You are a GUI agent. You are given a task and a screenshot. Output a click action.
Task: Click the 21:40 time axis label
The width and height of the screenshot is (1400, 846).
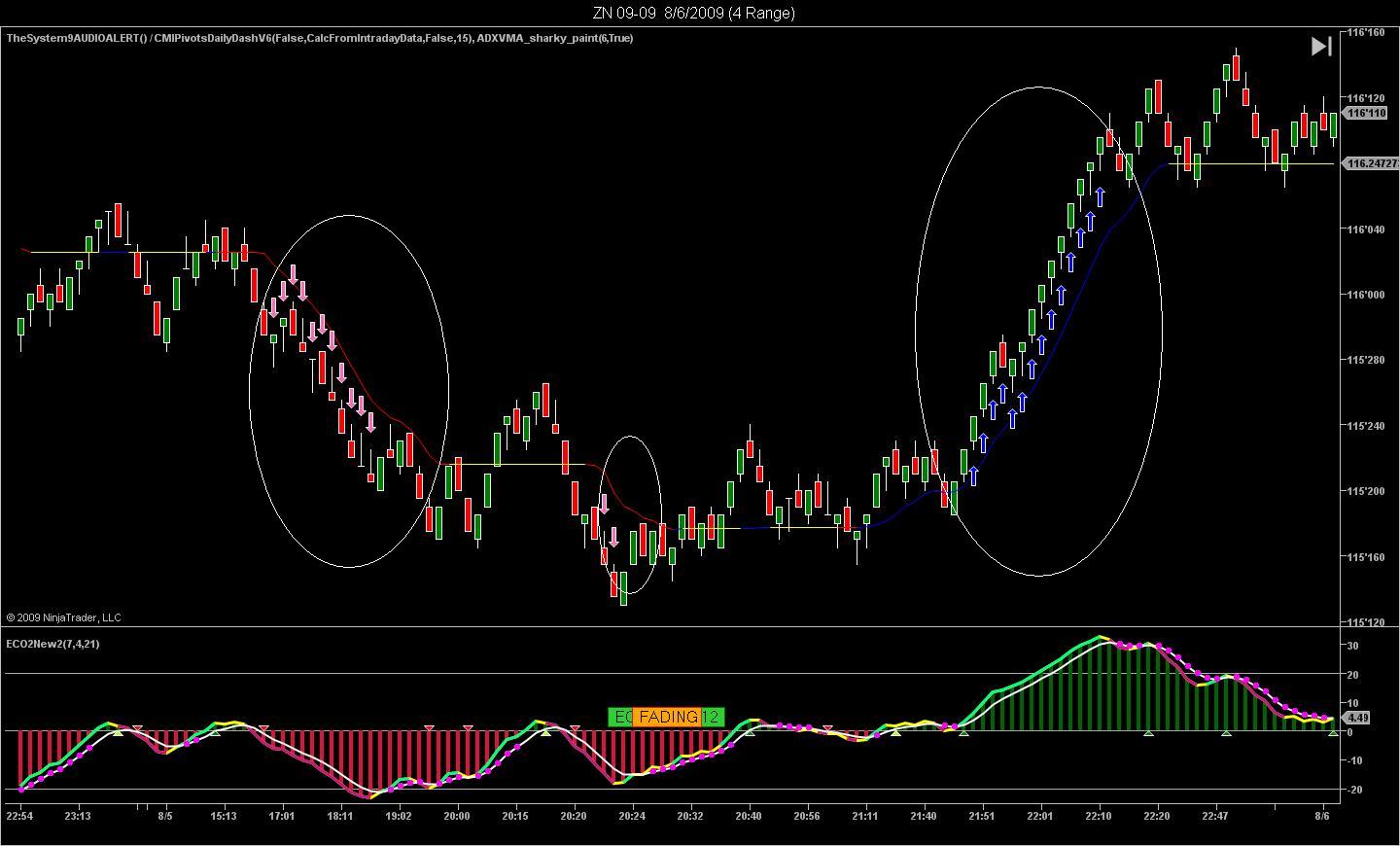coord(924,816)
